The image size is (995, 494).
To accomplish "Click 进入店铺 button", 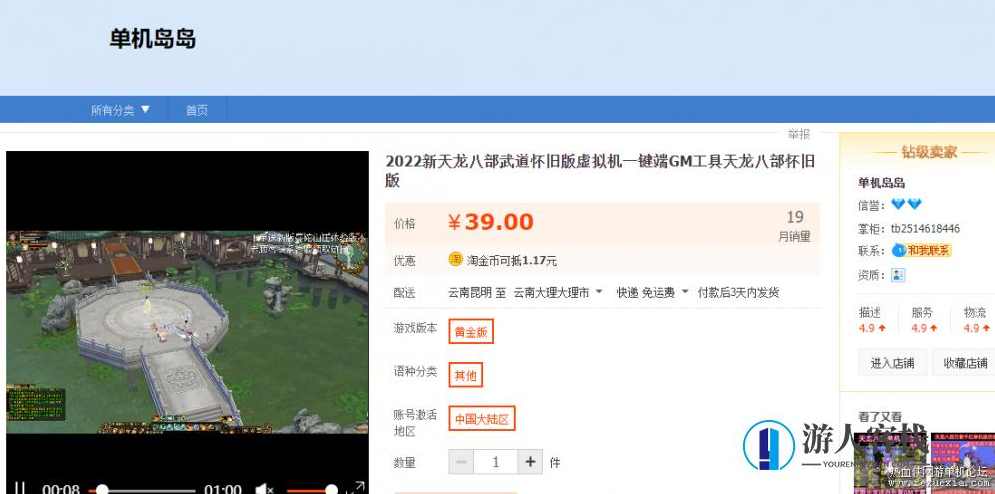I will click(x=892, y=363).
